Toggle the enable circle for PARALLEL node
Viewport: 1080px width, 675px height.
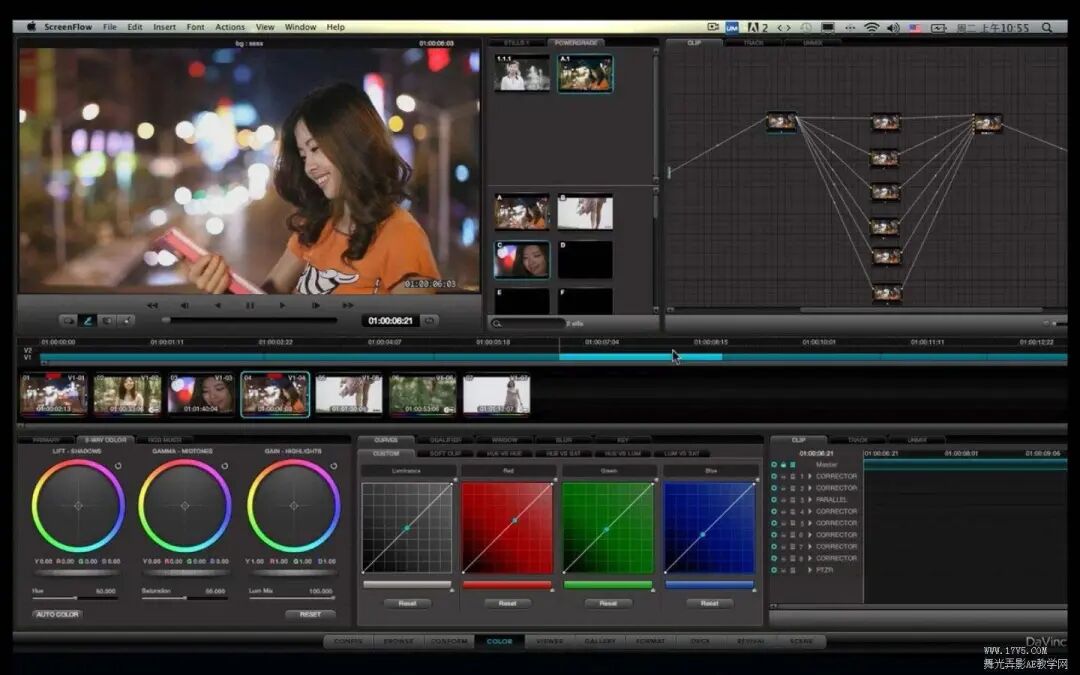click(774, 499)
